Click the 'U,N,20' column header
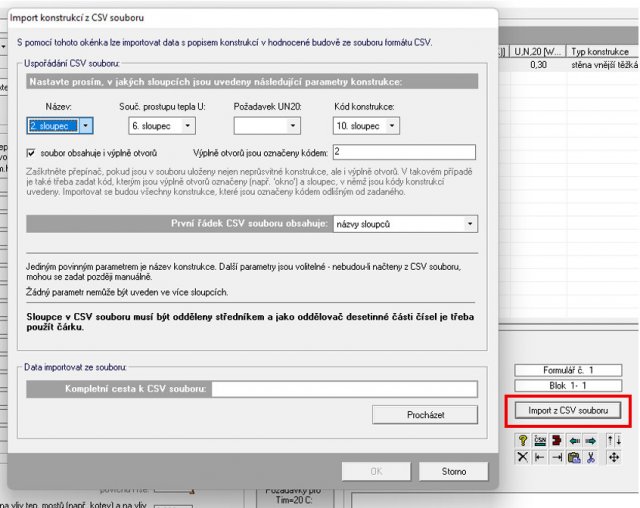The width and height of the screenshot is (640, 508). [538, 51]
